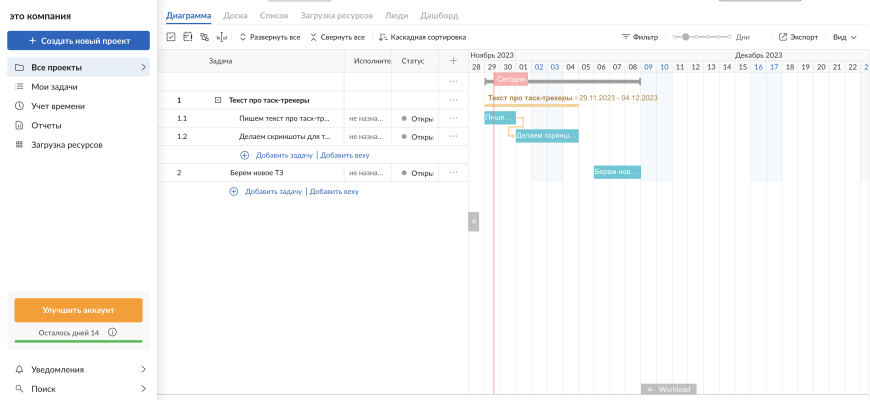
Task: Click the calendar icon in the Gantt toolbar
Action: 187,37
